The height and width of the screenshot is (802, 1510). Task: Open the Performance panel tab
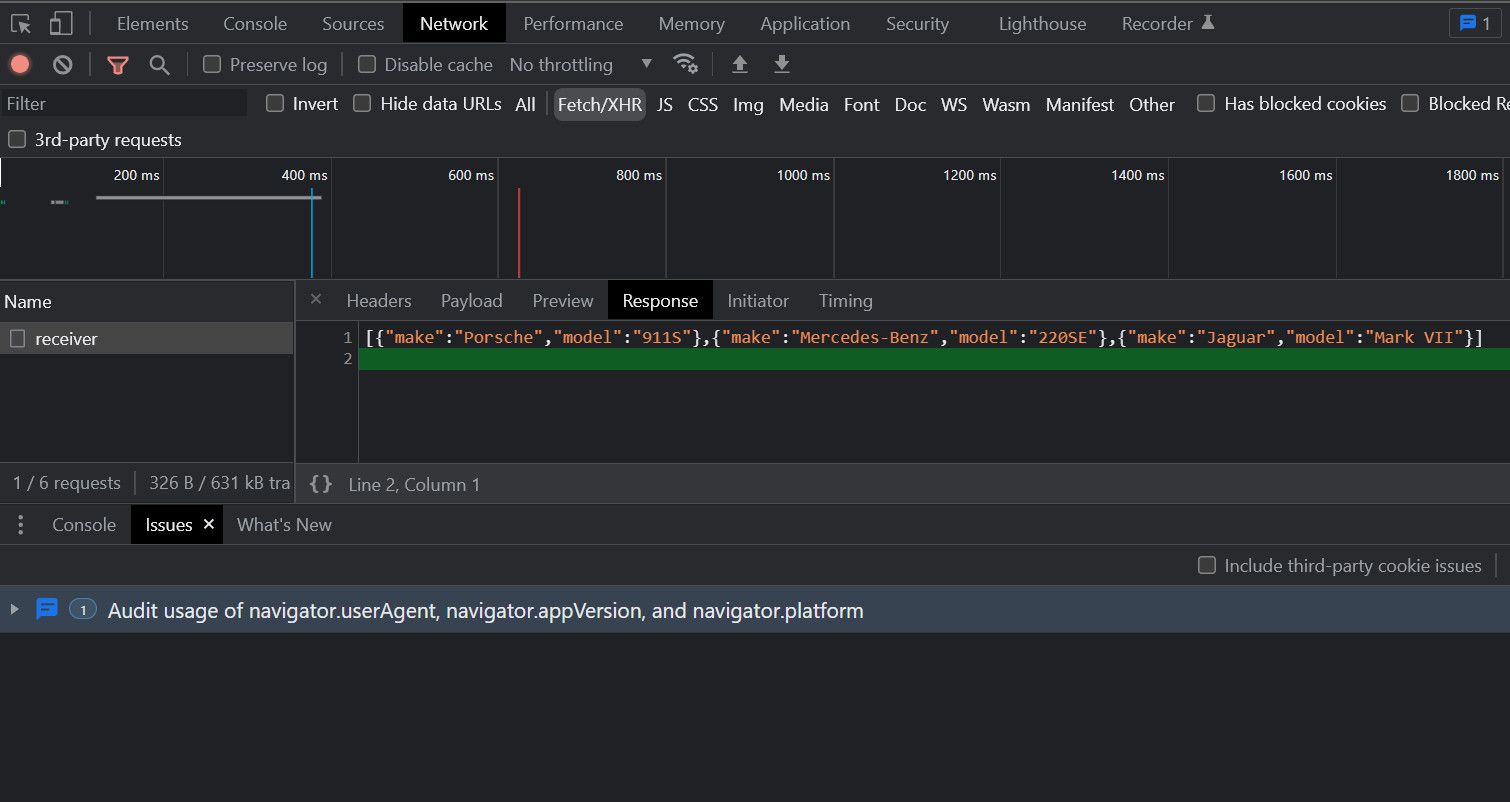click(x=573, y=23)
